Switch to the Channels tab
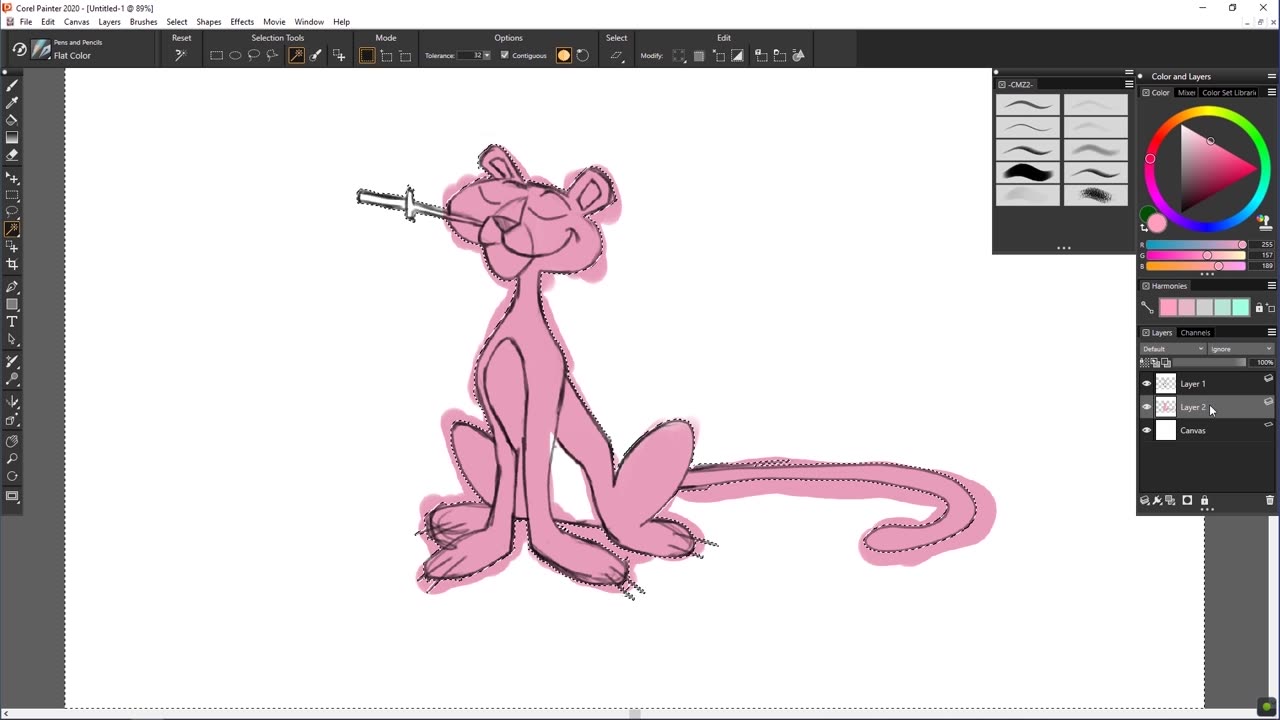Screen dimensions: 1280x720 1195,332
